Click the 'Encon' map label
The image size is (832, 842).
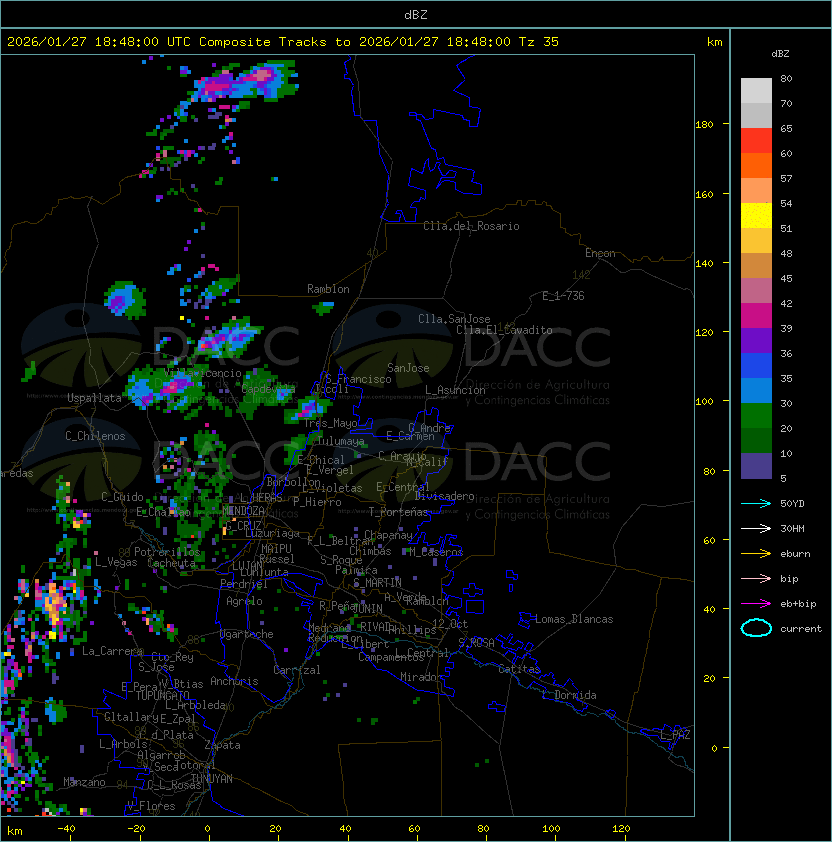coord(600,253)
